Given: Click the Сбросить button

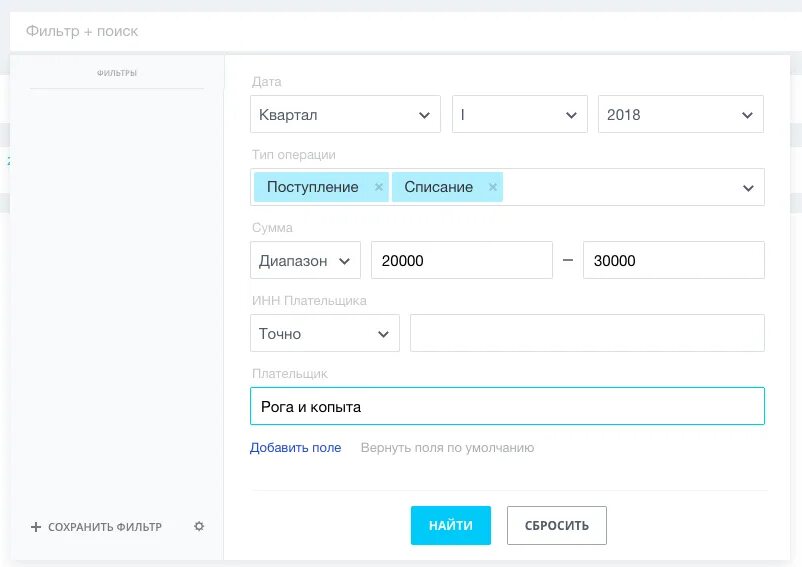Looking at the screenshot, I should (x=557, y=526).
